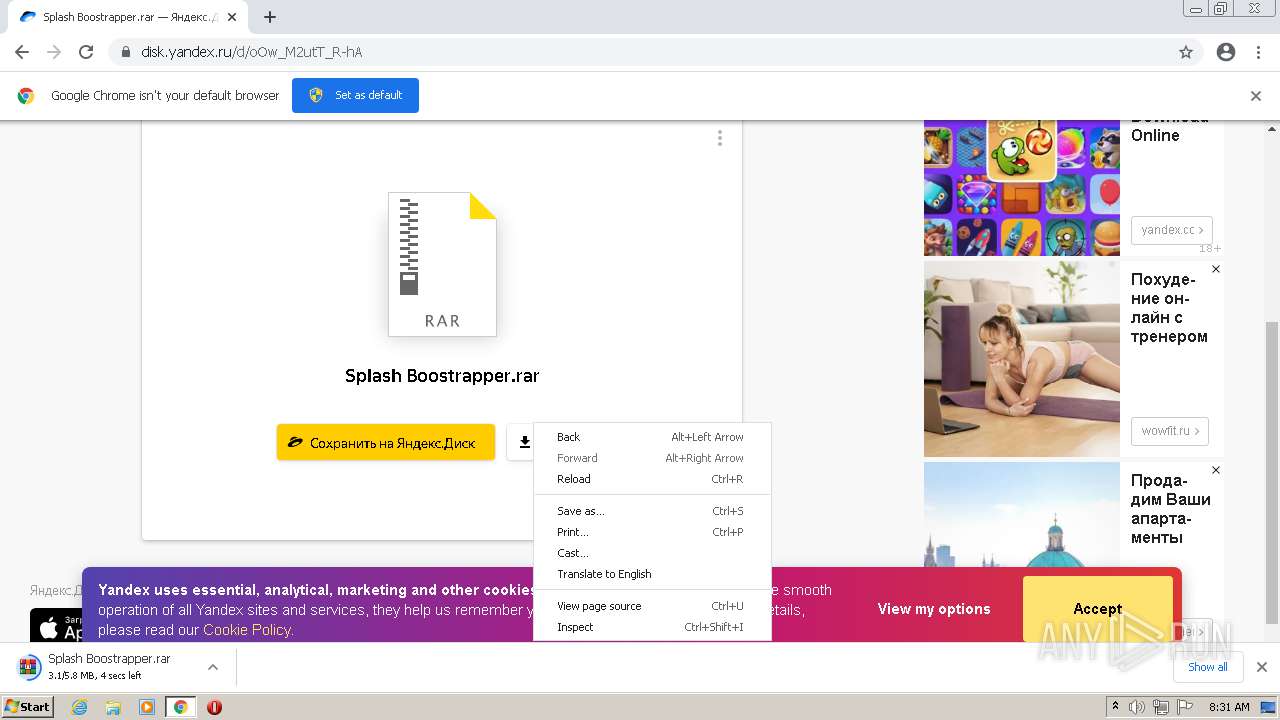Open a new tab with plus icon
1280x720 pixels.
[270, 17]
